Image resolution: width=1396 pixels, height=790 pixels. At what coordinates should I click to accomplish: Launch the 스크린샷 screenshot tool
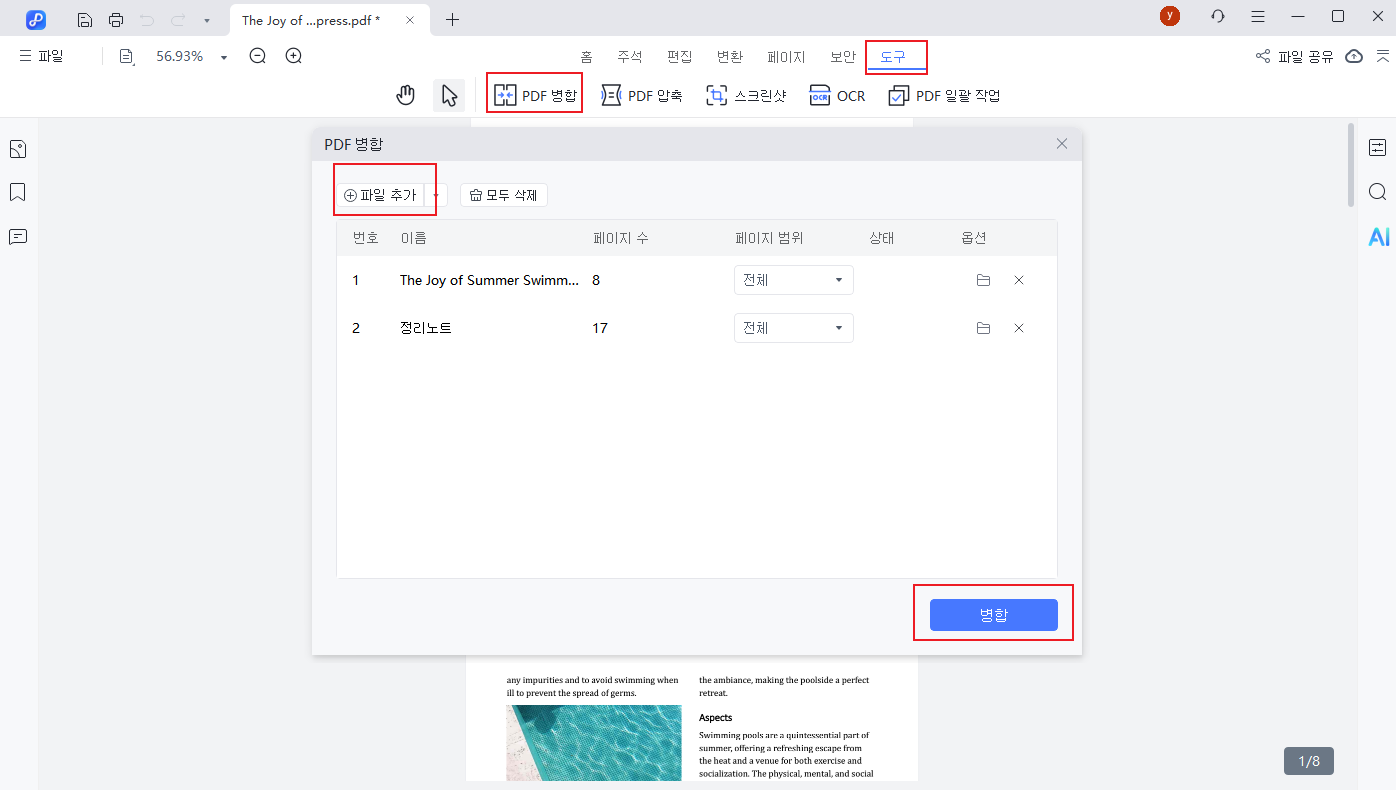746,95
